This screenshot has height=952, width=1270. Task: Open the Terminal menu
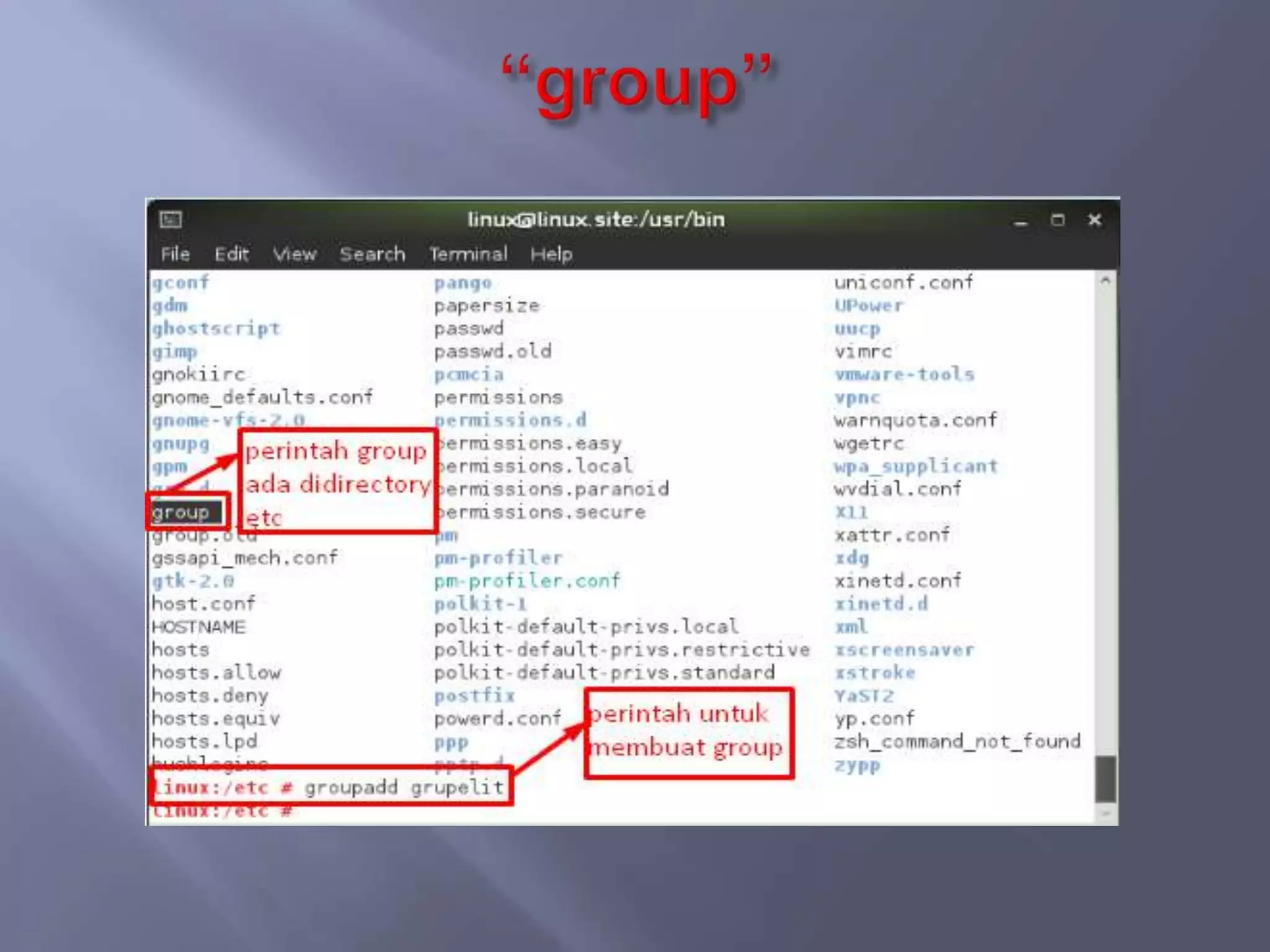[x=468, y=254]
